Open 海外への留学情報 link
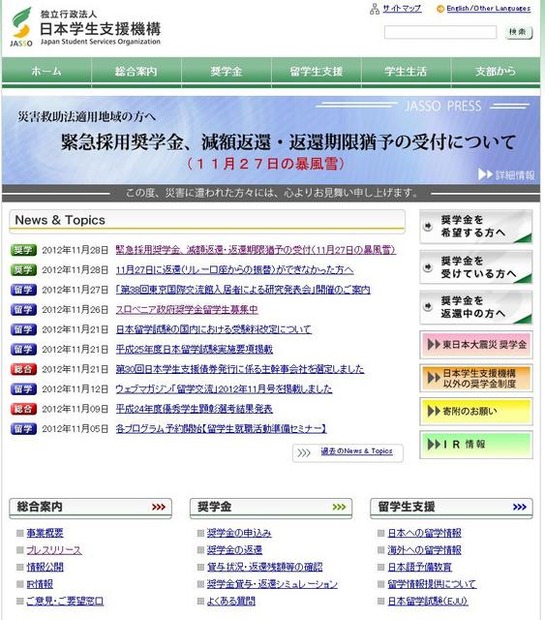 [x=424, y=550]
